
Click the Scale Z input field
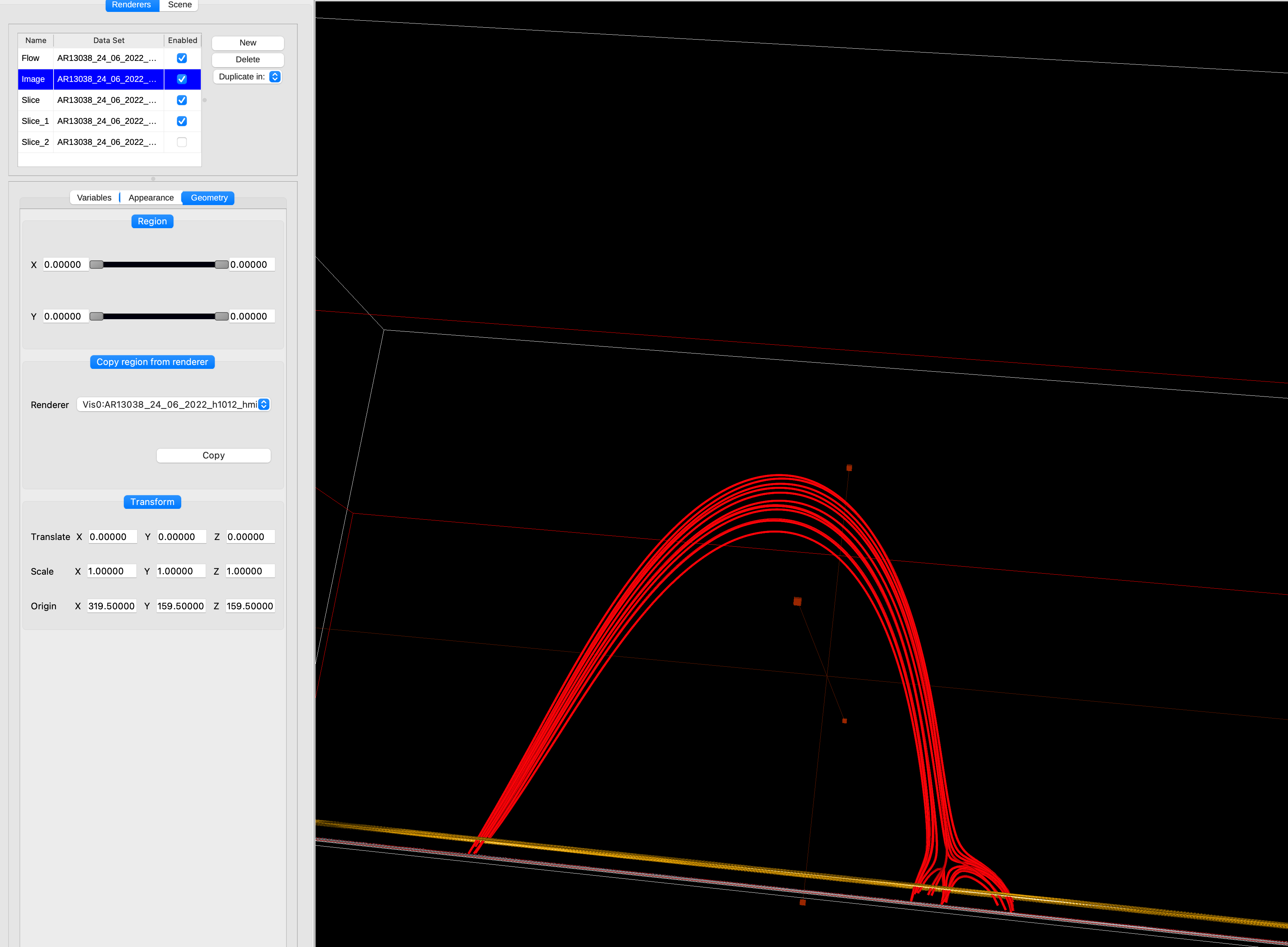click(250, 571)
